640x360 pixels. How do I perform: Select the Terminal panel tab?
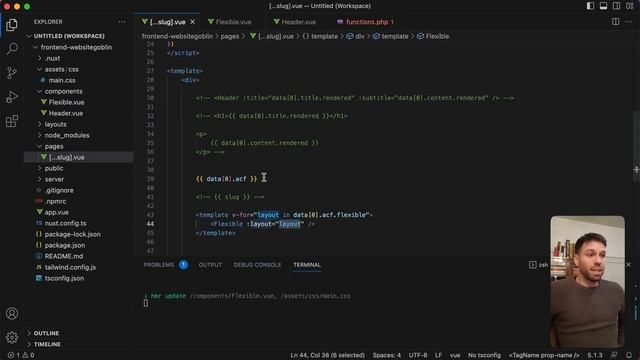pos(307,265)
